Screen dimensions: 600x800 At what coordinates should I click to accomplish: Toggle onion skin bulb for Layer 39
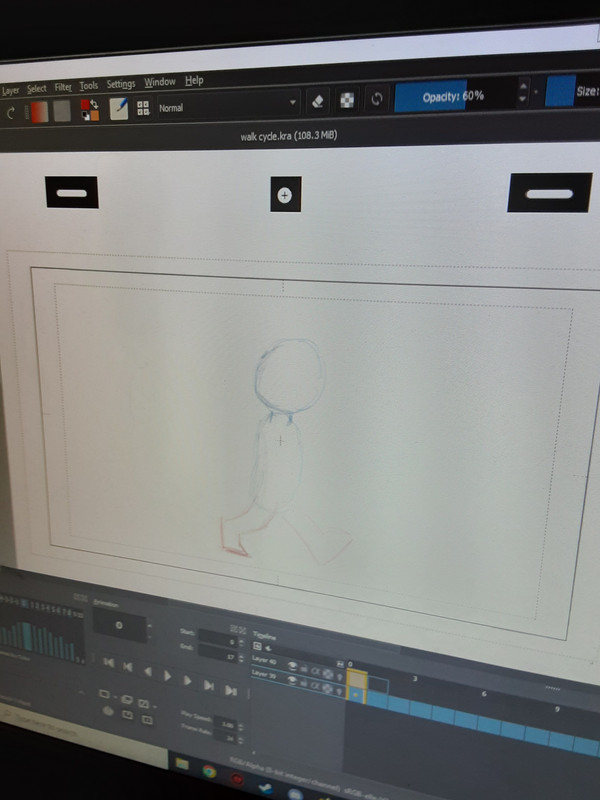(x=339, y=691)
